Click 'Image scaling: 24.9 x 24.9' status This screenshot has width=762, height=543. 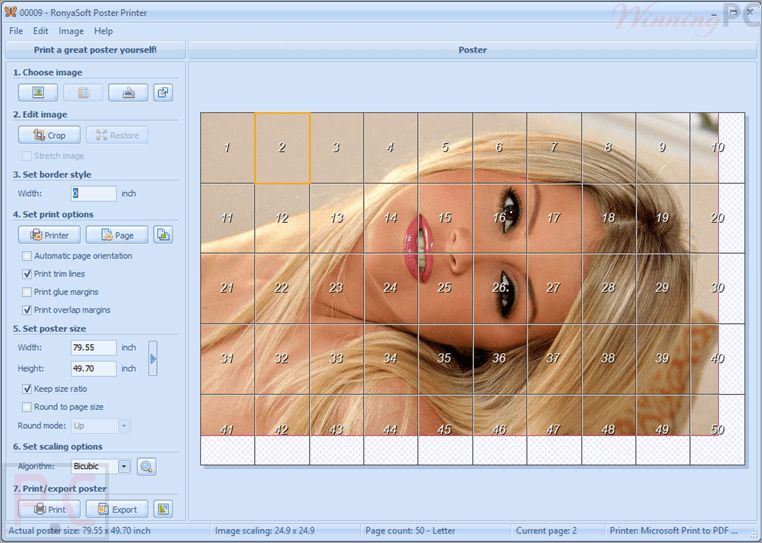tap(265, 531)
